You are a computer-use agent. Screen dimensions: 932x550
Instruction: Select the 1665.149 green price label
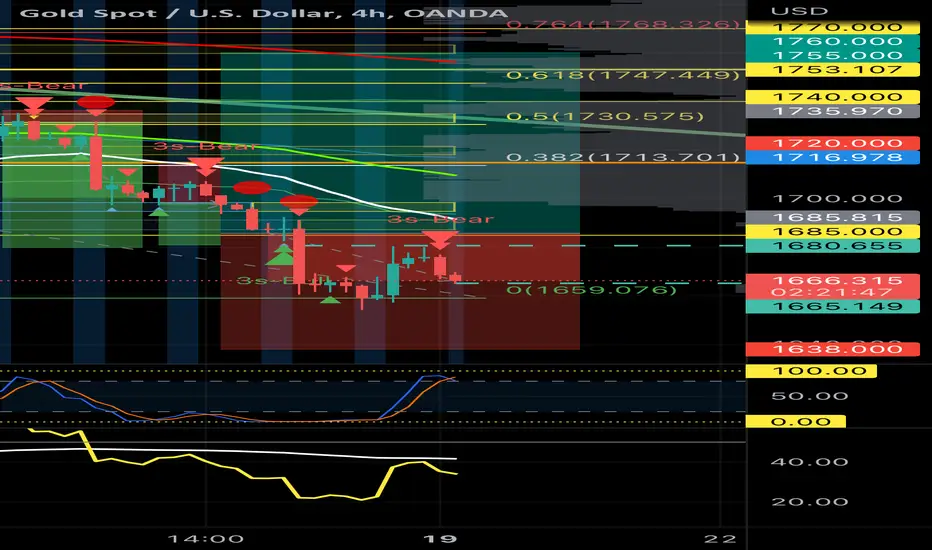[833, 306]
